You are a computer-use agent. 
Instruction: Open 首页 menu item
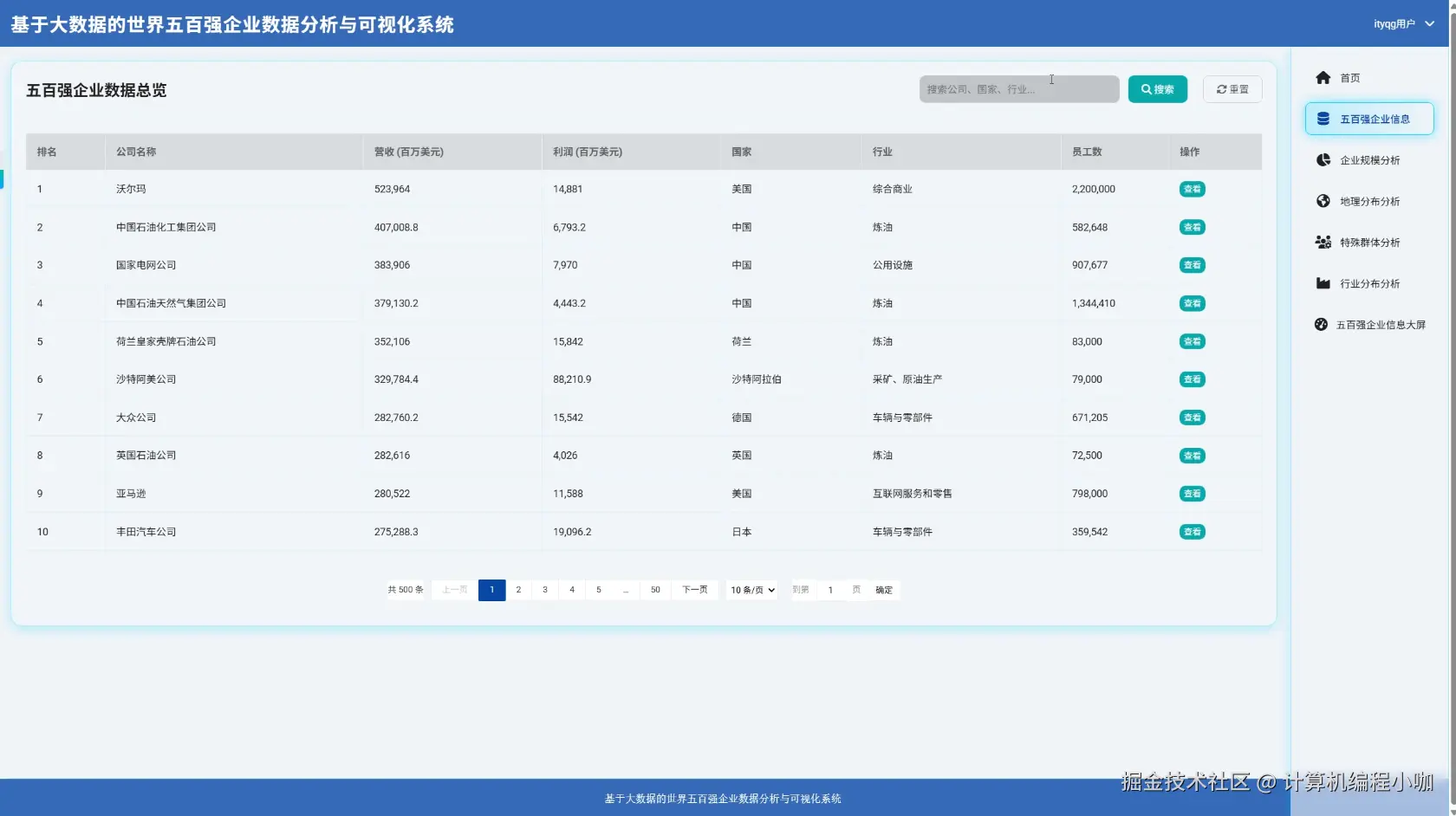coord(1369,78)
